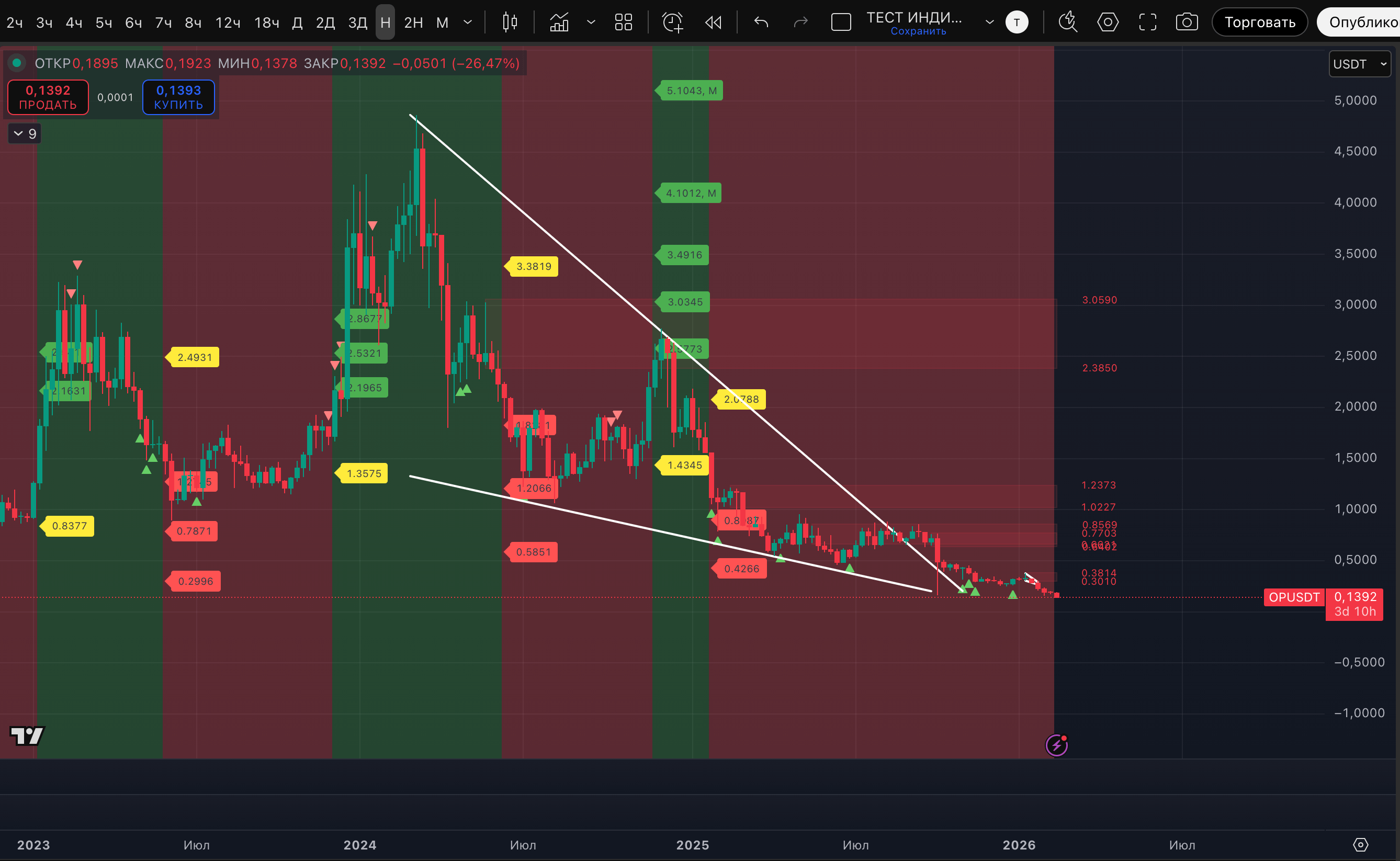Enter fullscreen mode icon
This screenshot has height=861, width=1400.
pos(1147,22)
